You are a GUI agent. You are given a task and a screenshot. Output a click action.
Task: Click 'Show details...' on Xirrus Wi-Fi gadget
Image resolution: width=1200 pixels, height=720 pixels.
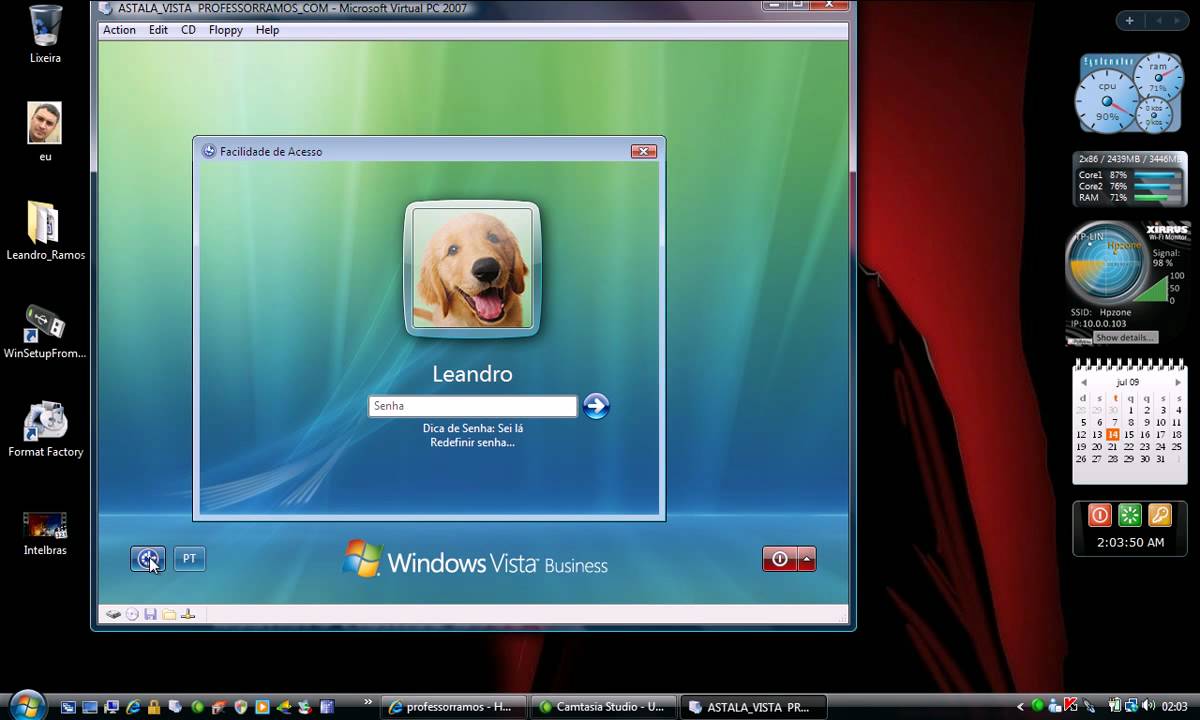tap(1124, 337)
